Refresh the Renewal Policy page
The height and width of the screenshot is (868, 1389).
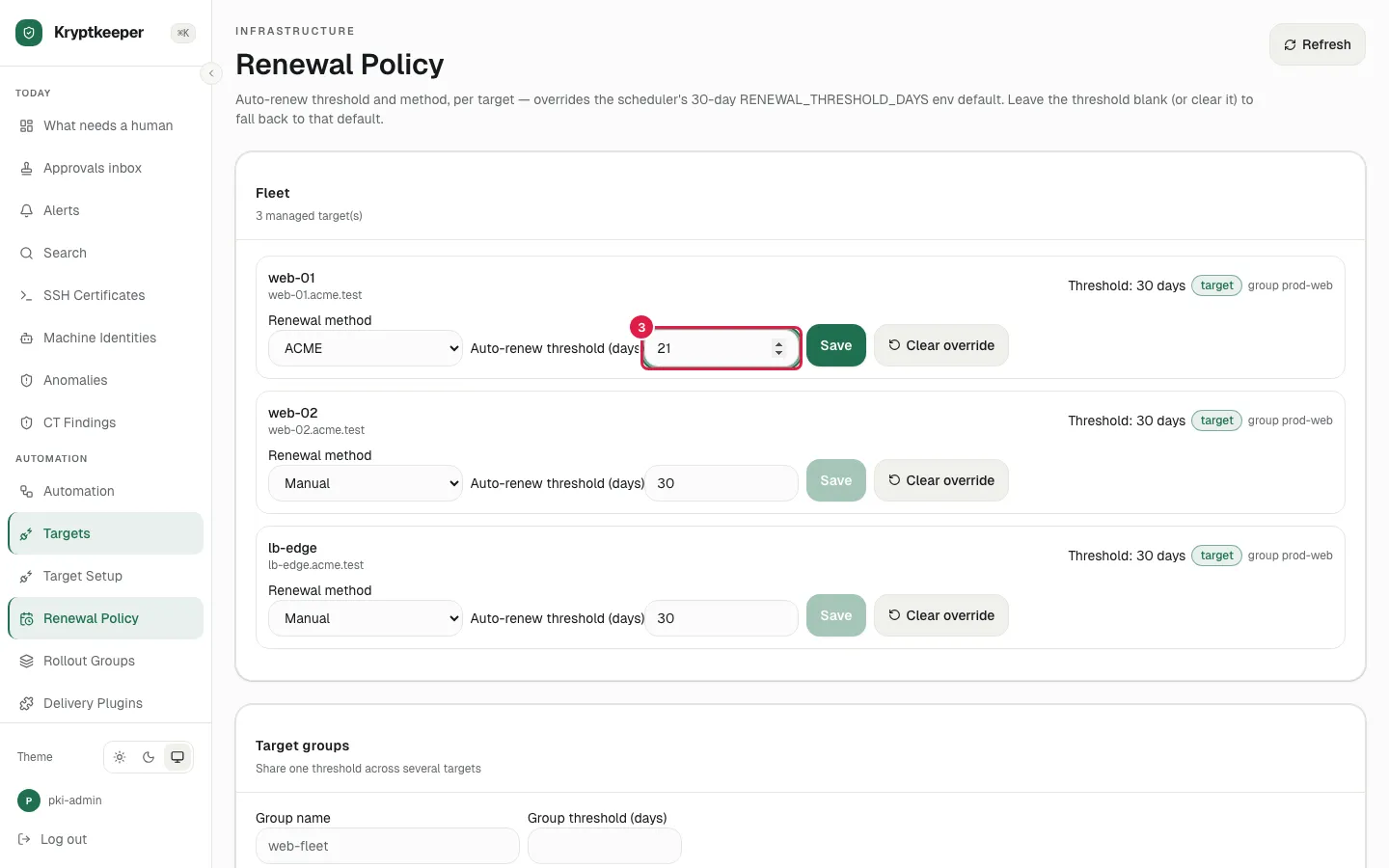(1317, 44)
